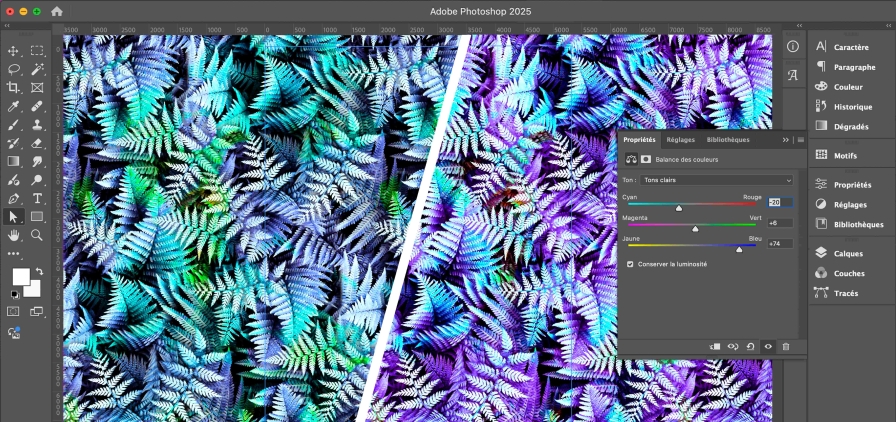Select the Magic Wand tool
Screen dimensions: 896x422
click(x=37, y=69)
